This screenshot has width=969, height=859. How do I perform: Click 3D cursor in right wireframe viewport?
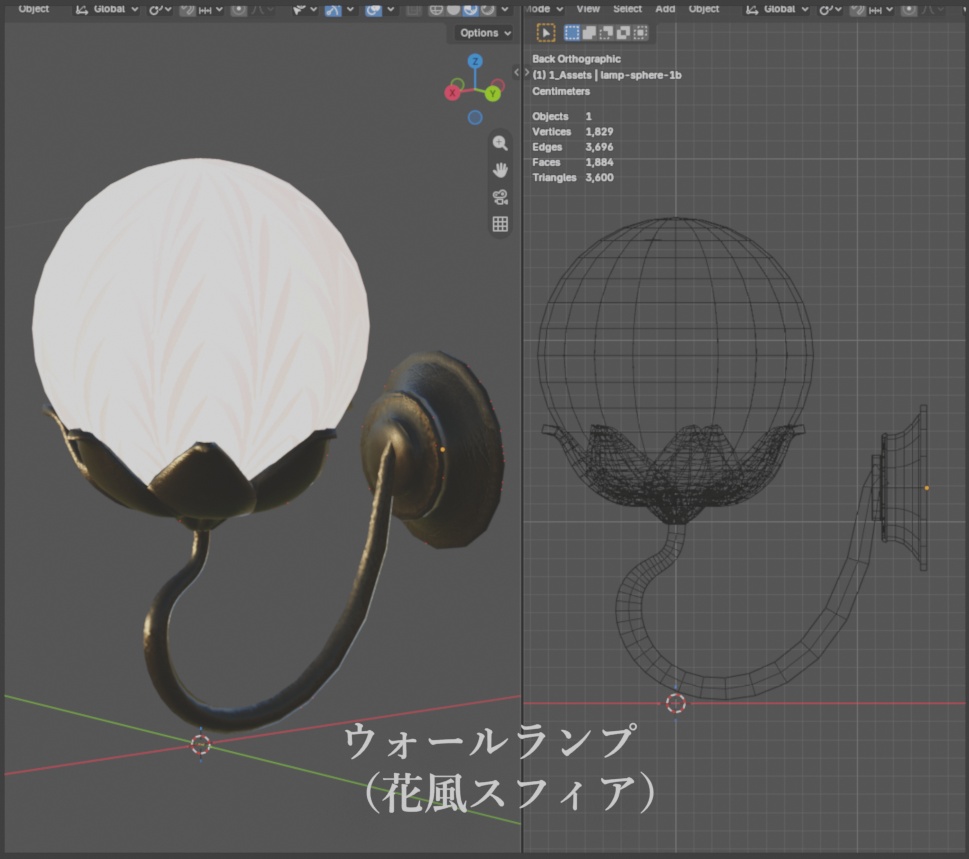click(675, 703)
